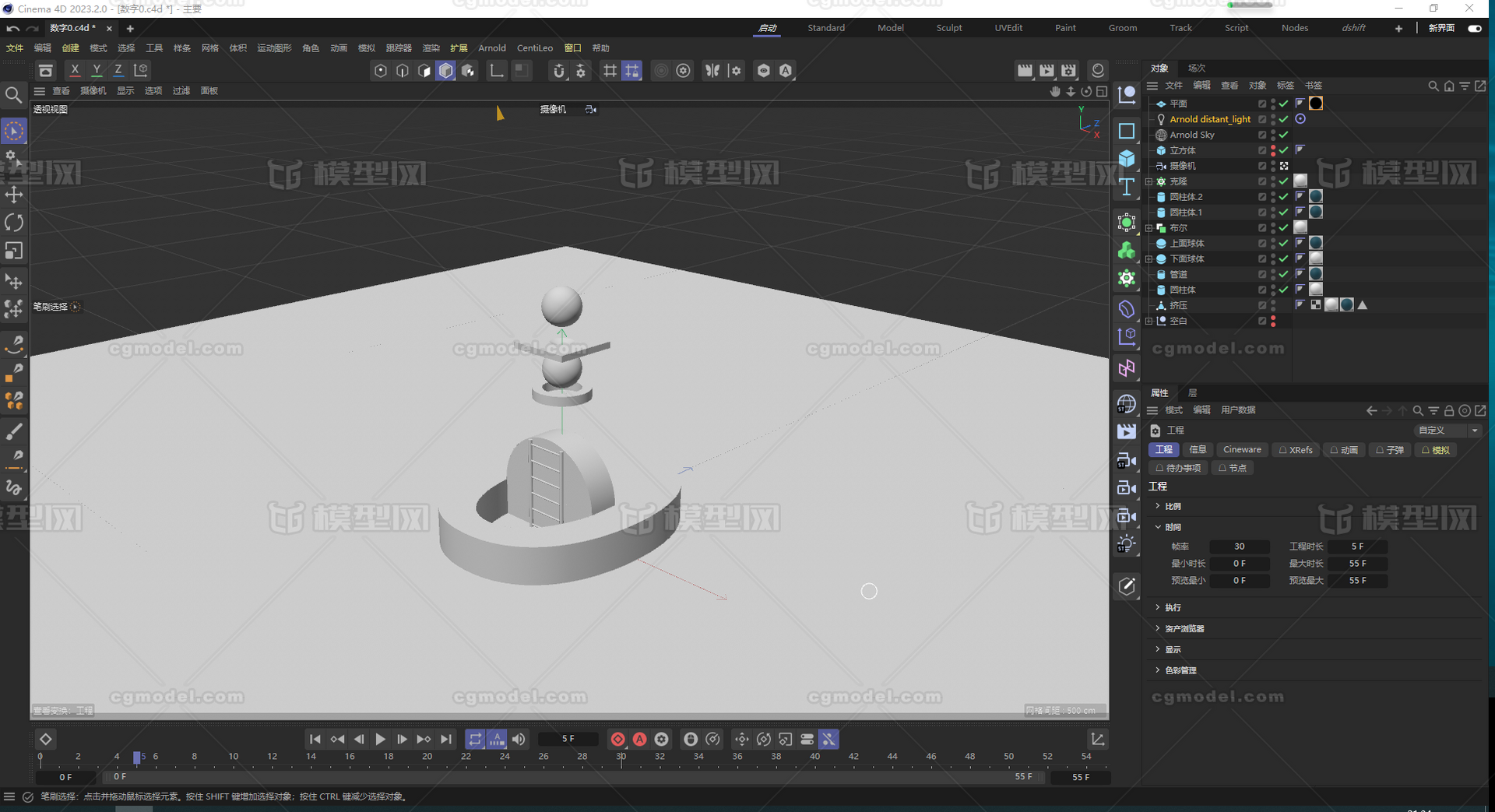
Task: Toggle the red visibility dot on 立方体
Action: (x=1273, y=146)
